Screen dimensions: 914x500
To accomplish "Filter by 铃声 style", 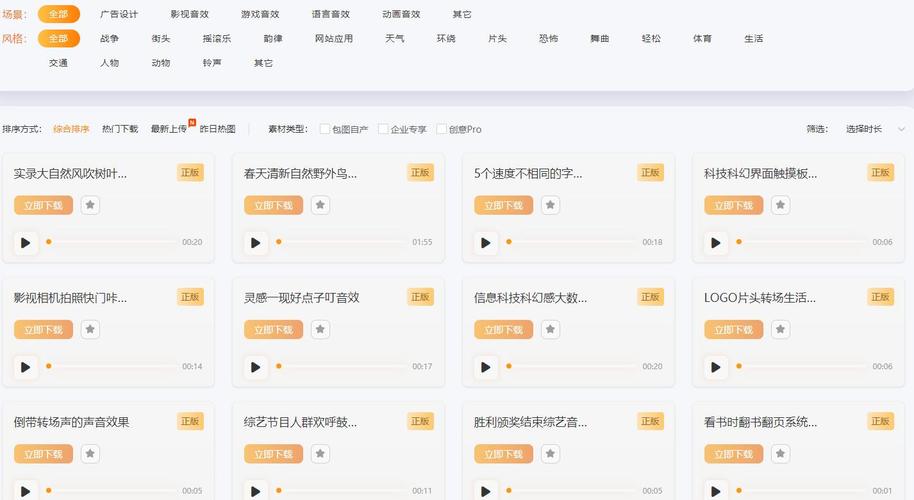I will coord(212,63).
